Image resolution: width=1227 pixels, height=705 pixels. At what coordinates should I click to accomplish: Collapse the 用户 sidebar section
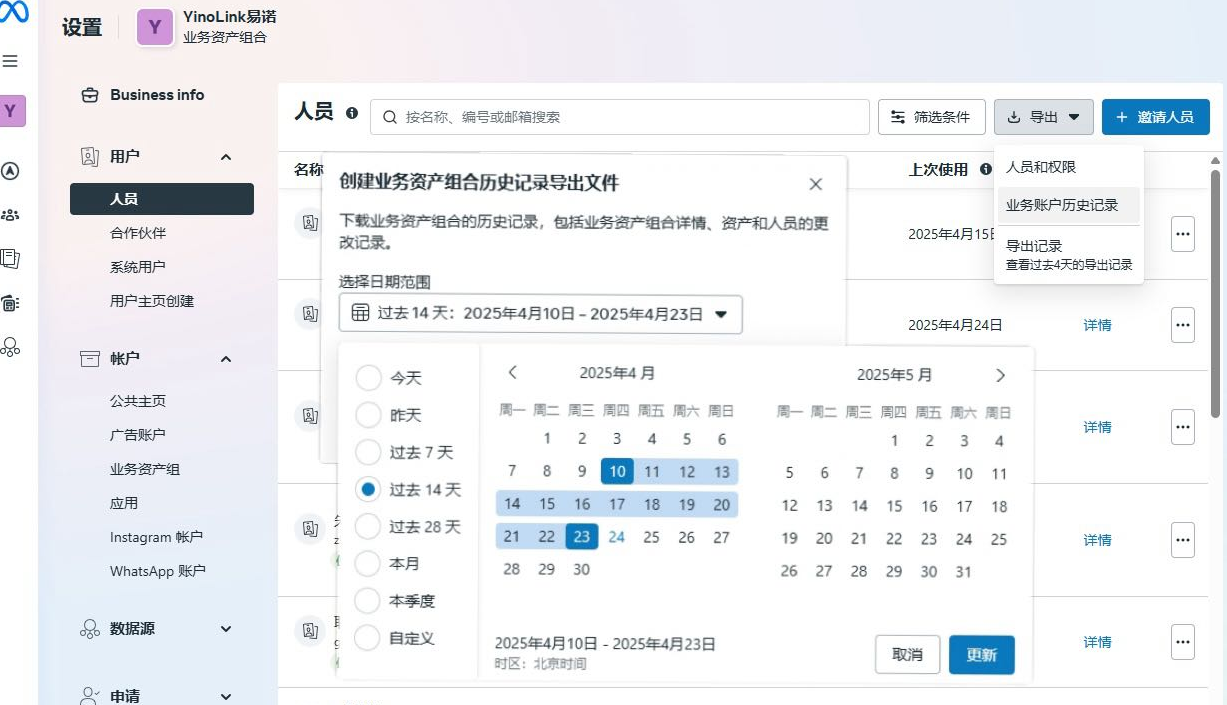pos(226,157)
